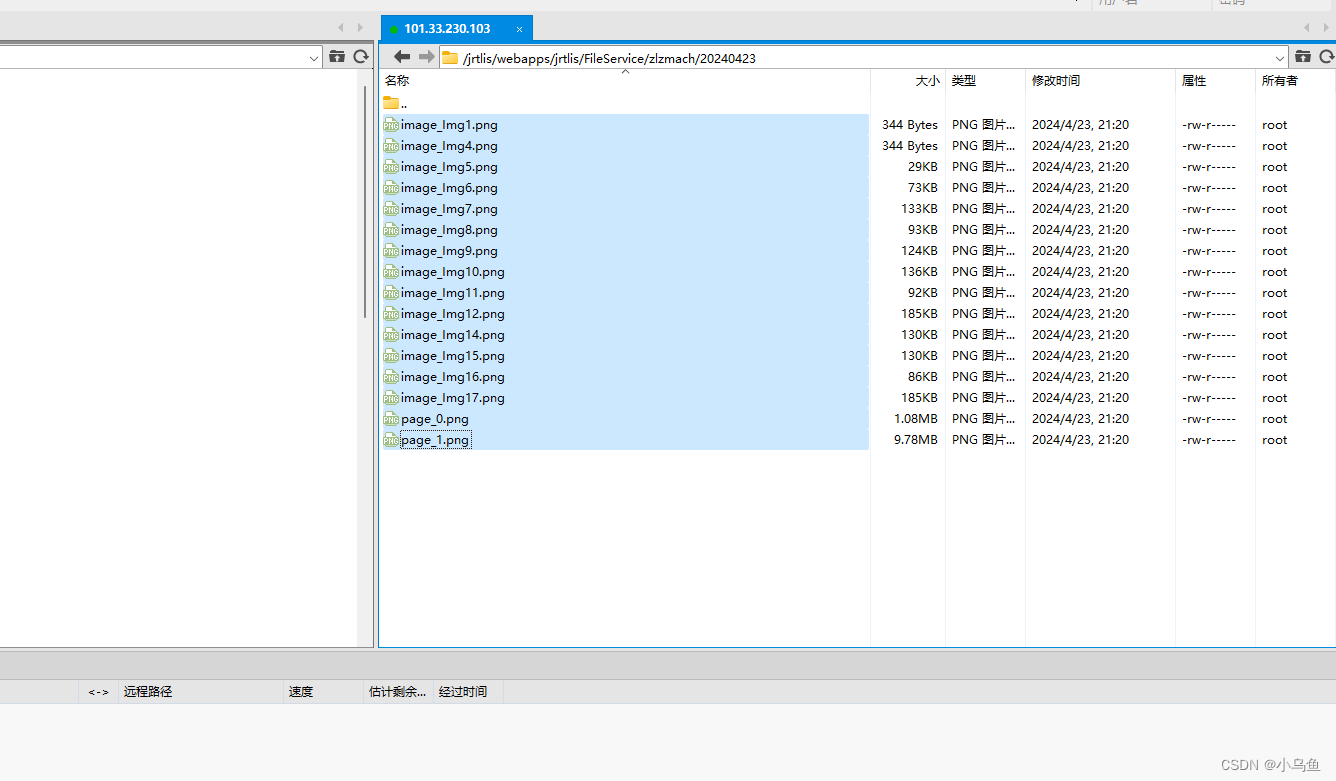Image resolution: width=1336 pixels, height=781 pixels.
Task: Click the PNG icon of page_0.png
Action: 391,419
